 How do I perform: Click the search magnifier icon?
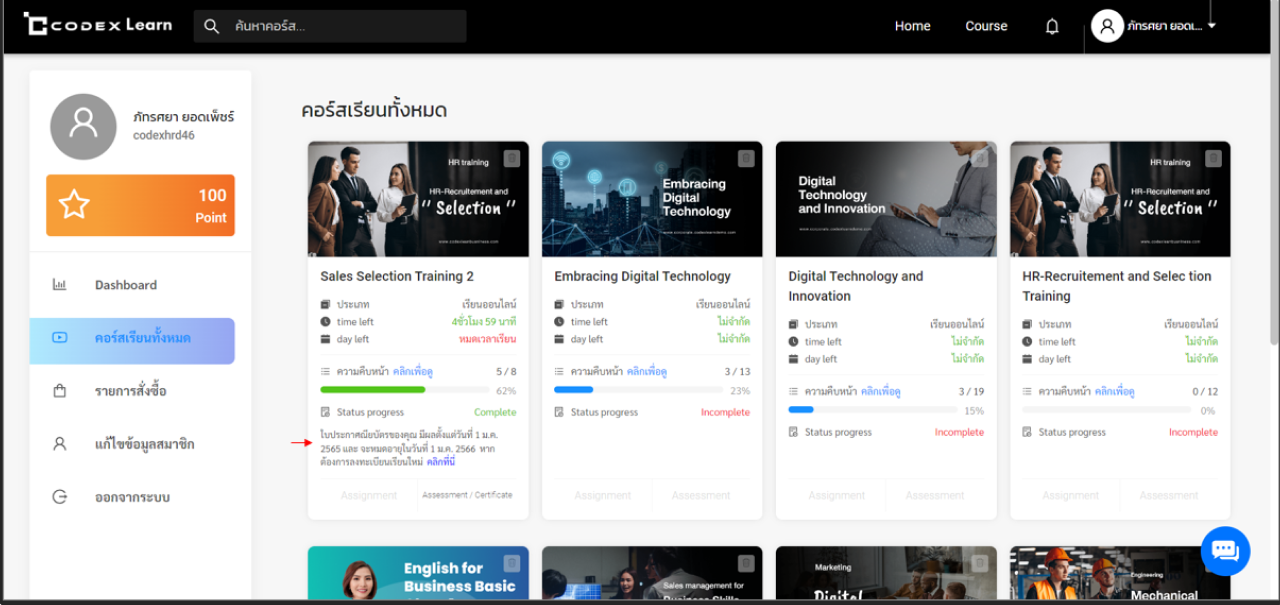pos(211,27)
